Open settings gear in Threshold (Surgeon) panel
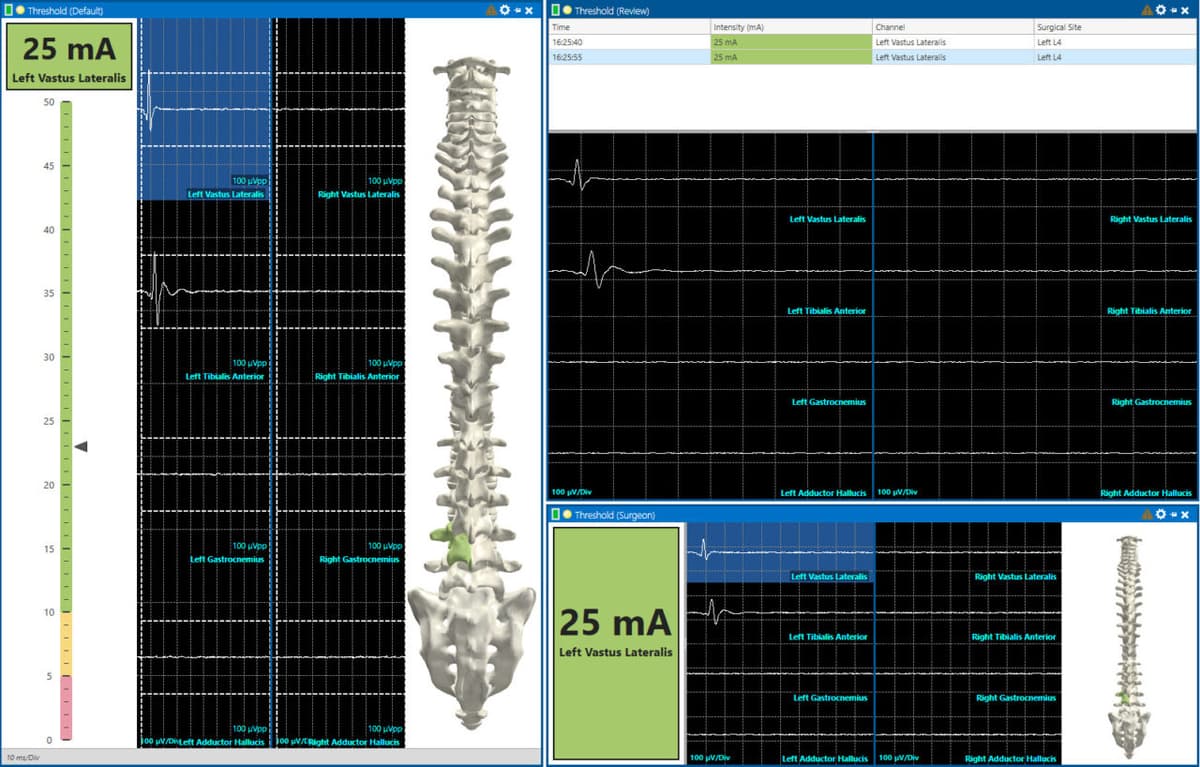This screenshot has width=1200, height=767. pos(1160,514)
